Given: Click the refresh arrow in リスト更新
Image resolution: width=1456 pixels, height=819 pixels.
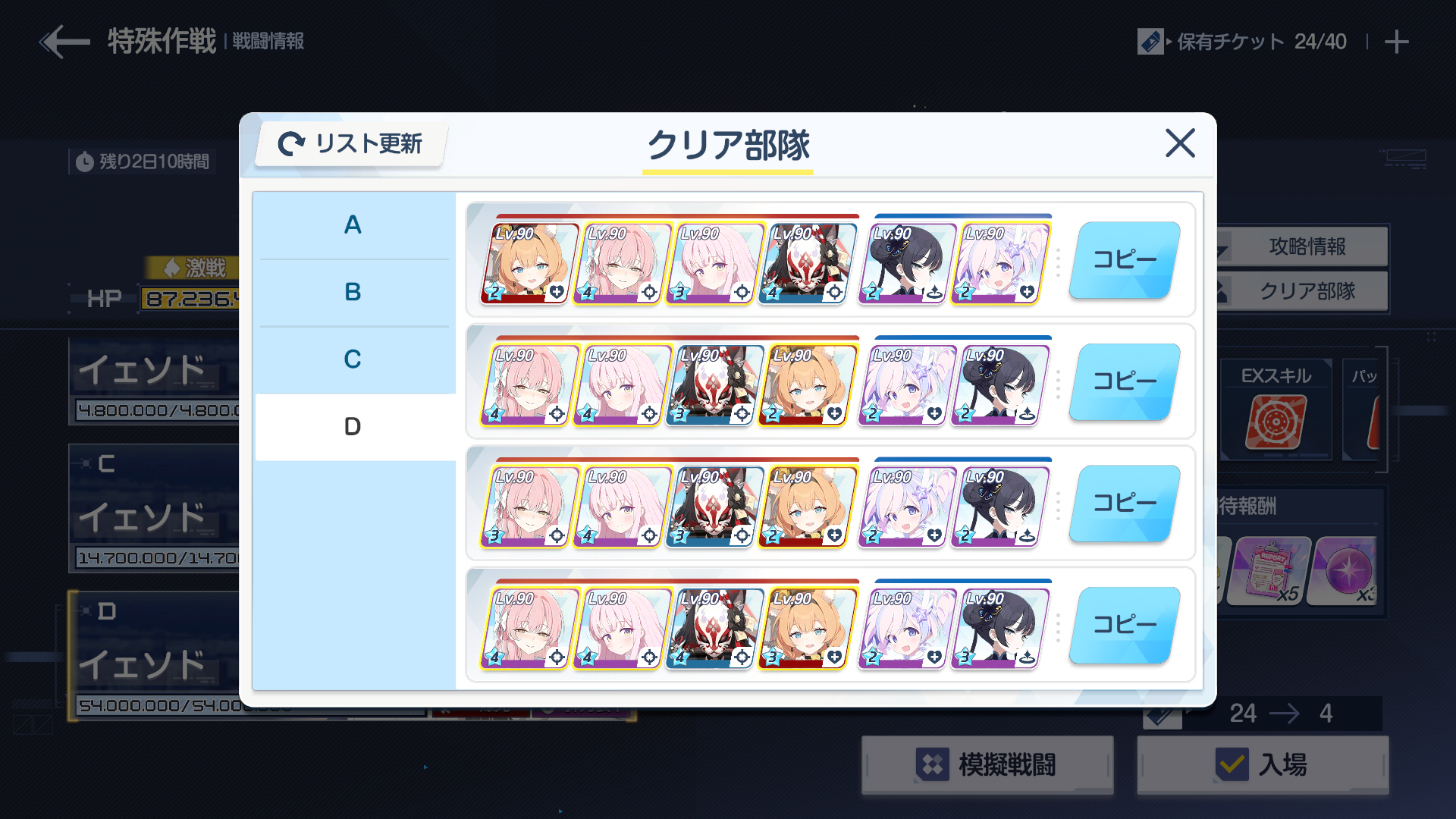Looking at the screenshot, I should pos(291,143).
